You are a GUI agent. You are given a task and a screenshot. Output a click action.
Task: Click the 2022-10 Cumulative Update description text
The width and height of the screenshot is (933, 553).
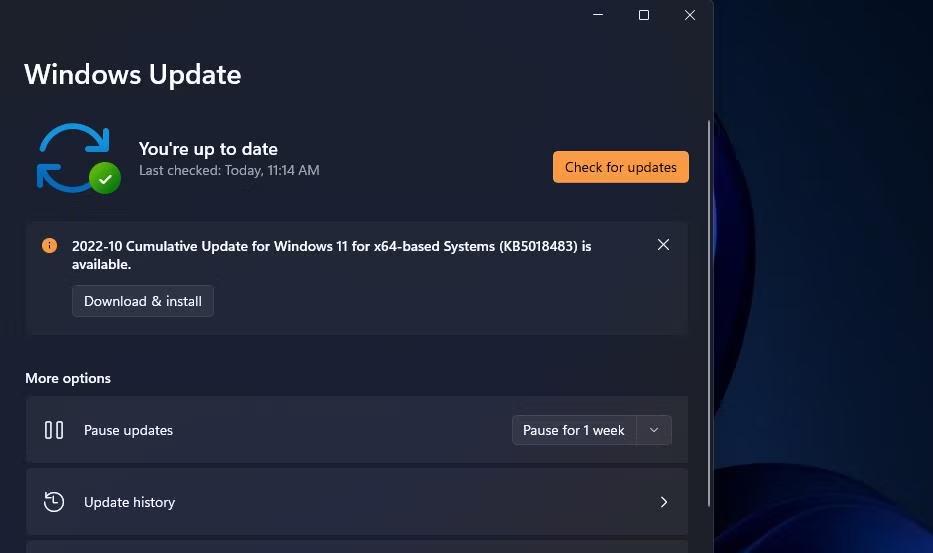[x=331, y=255]
